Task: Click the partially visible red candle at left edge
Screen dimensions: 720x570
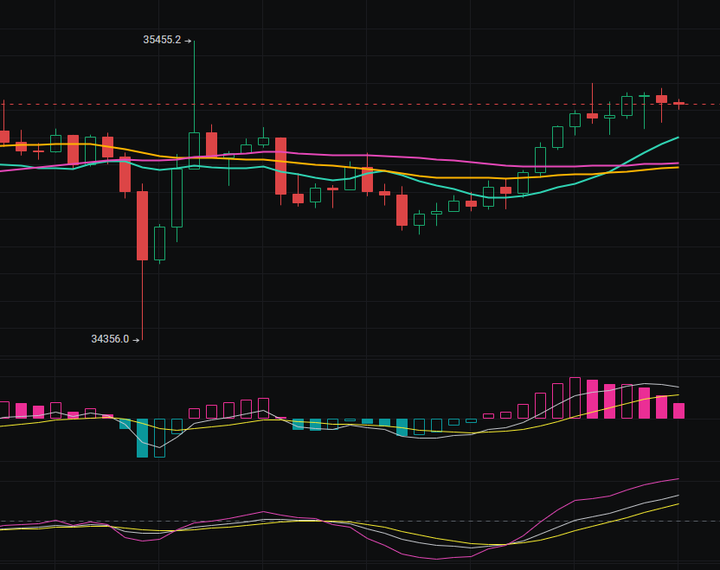Action: (x=4, y=136)
